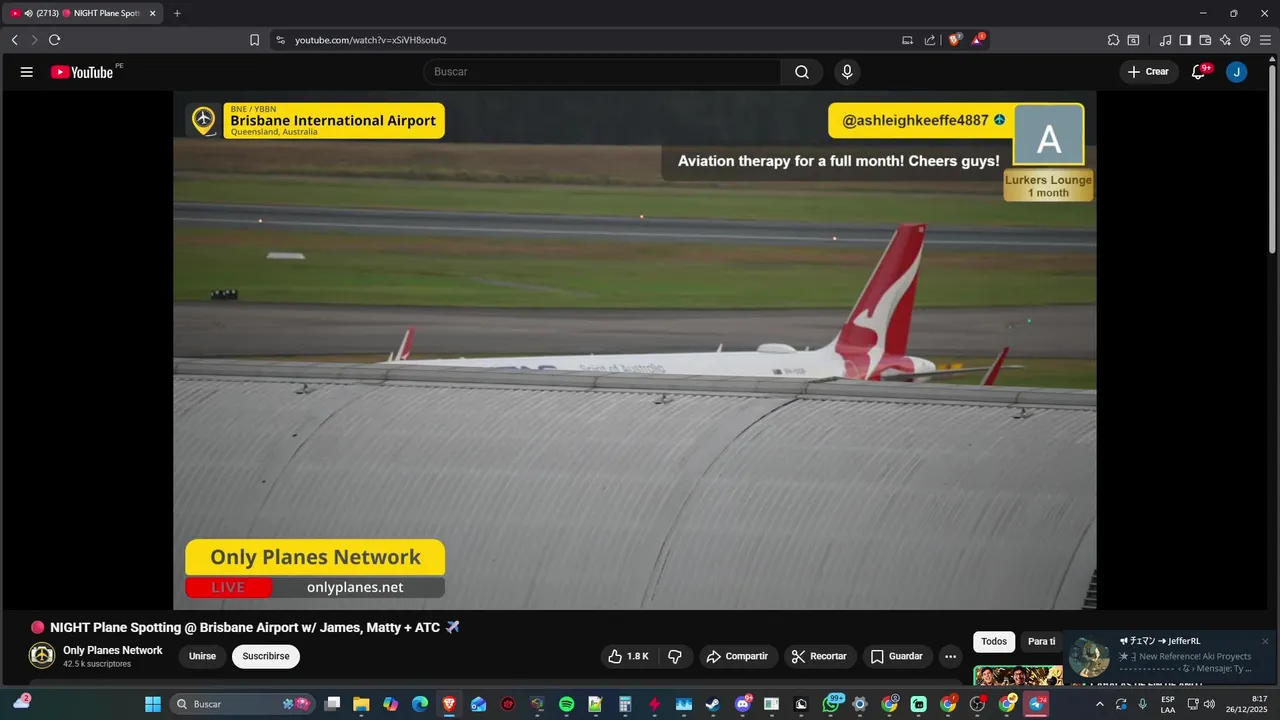This screenshot has width=1280, height=720.
Task: Open the Crear button
Action: (x=1148, y=72)
